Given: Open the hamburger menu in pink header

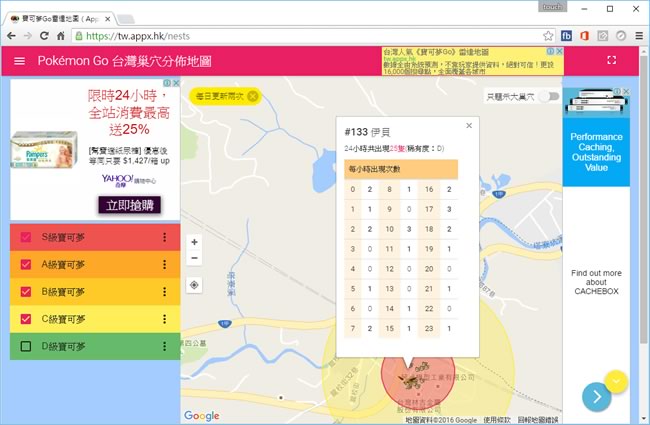Looking at the screenshot, I should (x=19, y=61).
